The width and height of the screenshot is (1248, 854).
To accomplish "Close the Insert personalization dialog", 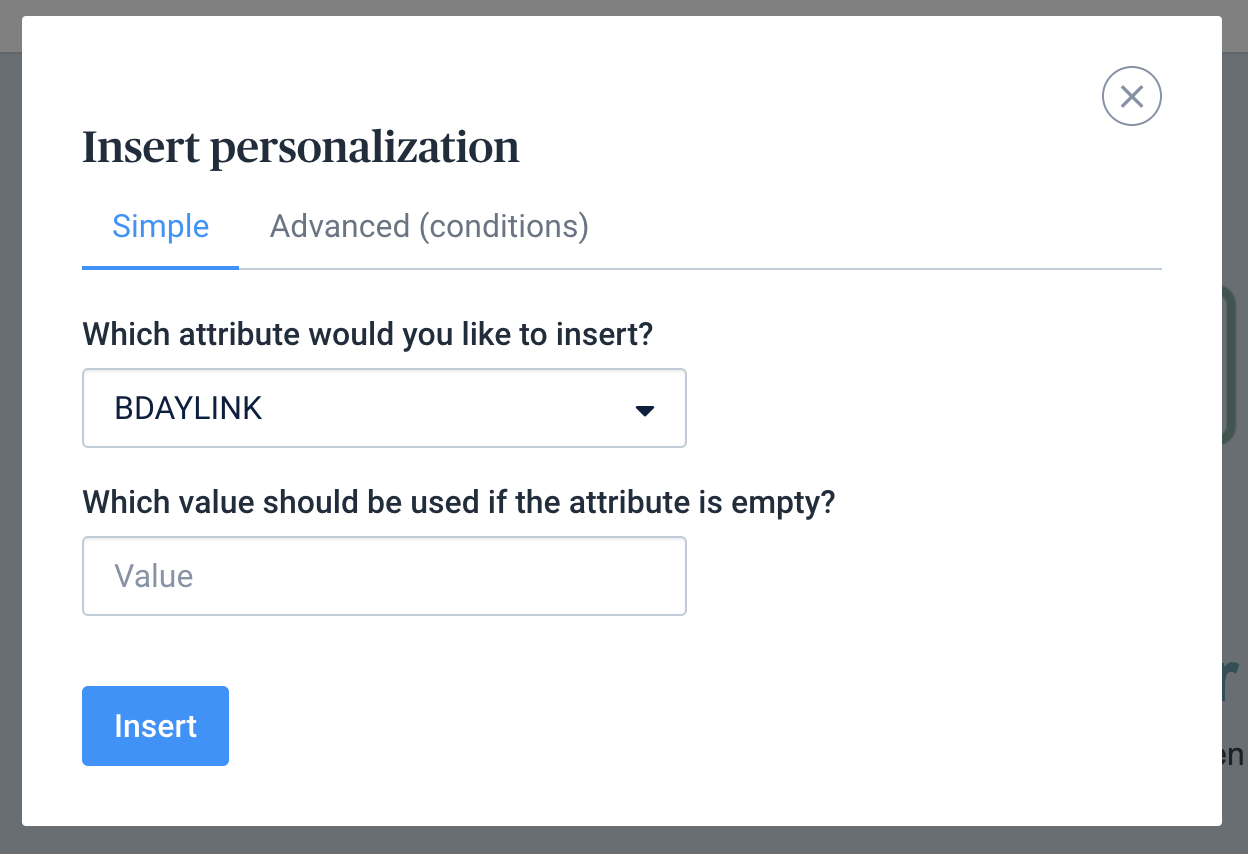I will click(x=1131, y=96).
